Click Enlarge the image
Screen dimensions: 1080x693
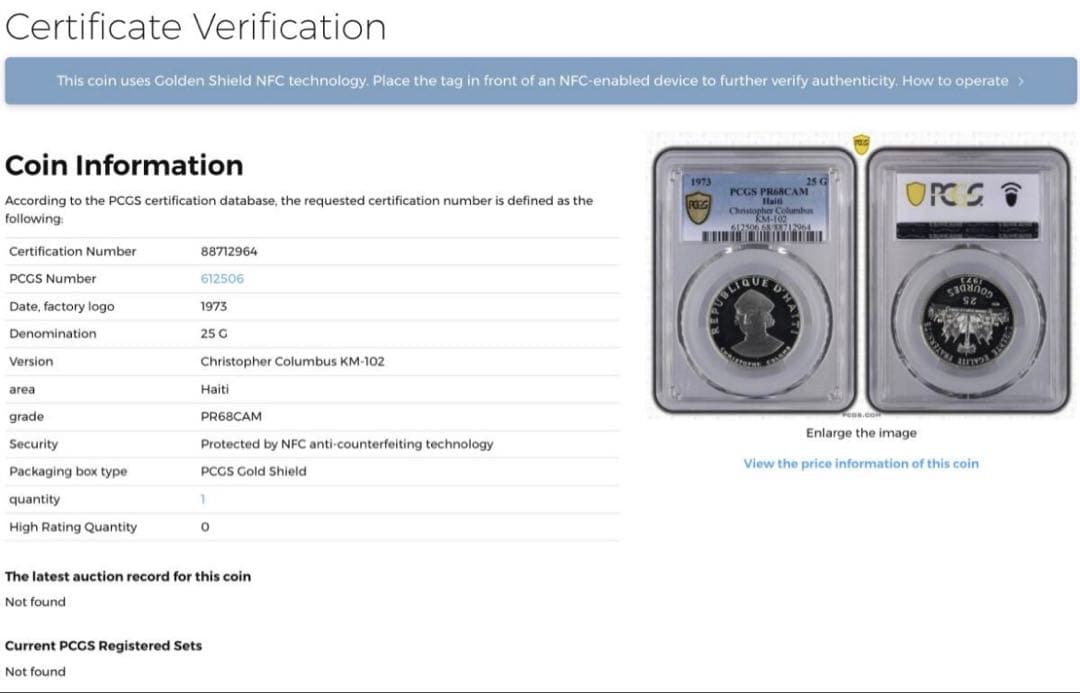(x=861, y=433)
